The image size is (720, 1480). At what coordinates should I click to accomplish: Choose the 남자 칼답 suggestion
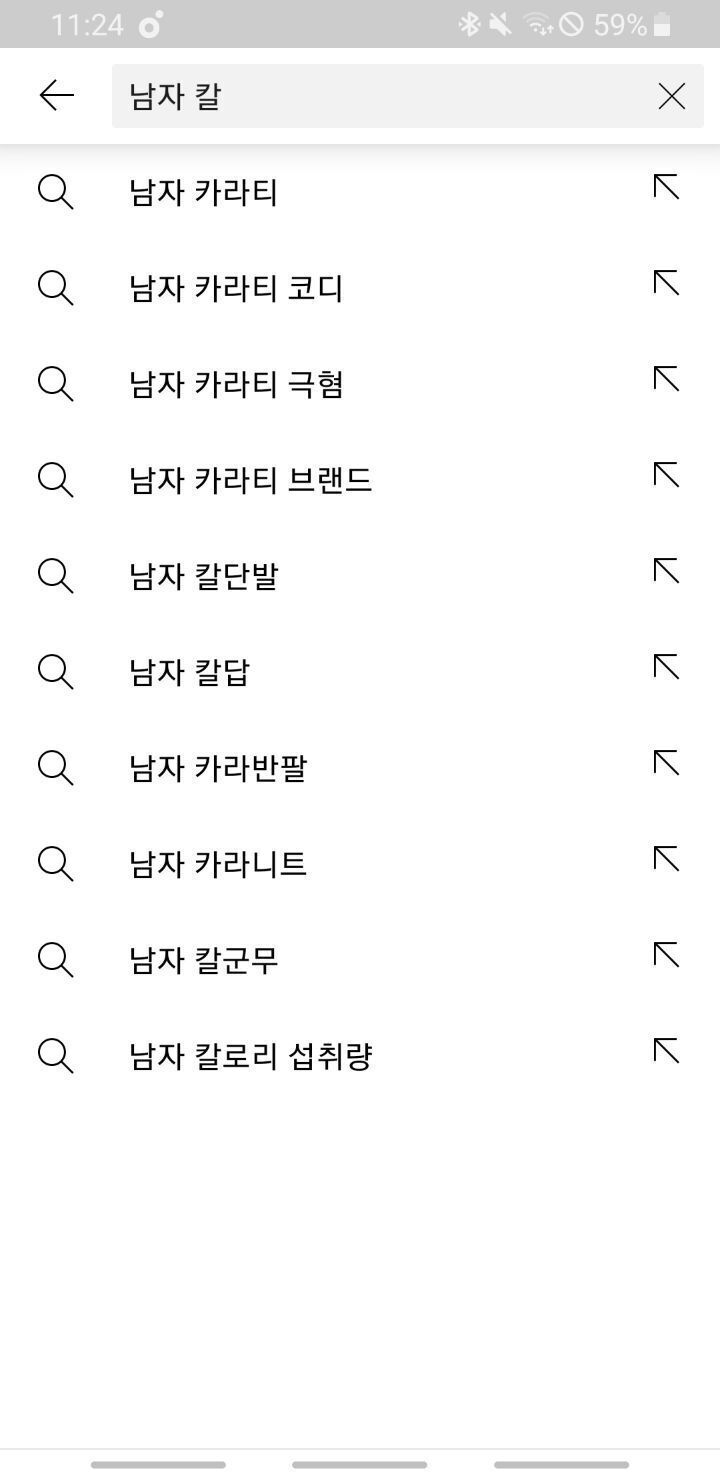[x=189, y=671]
